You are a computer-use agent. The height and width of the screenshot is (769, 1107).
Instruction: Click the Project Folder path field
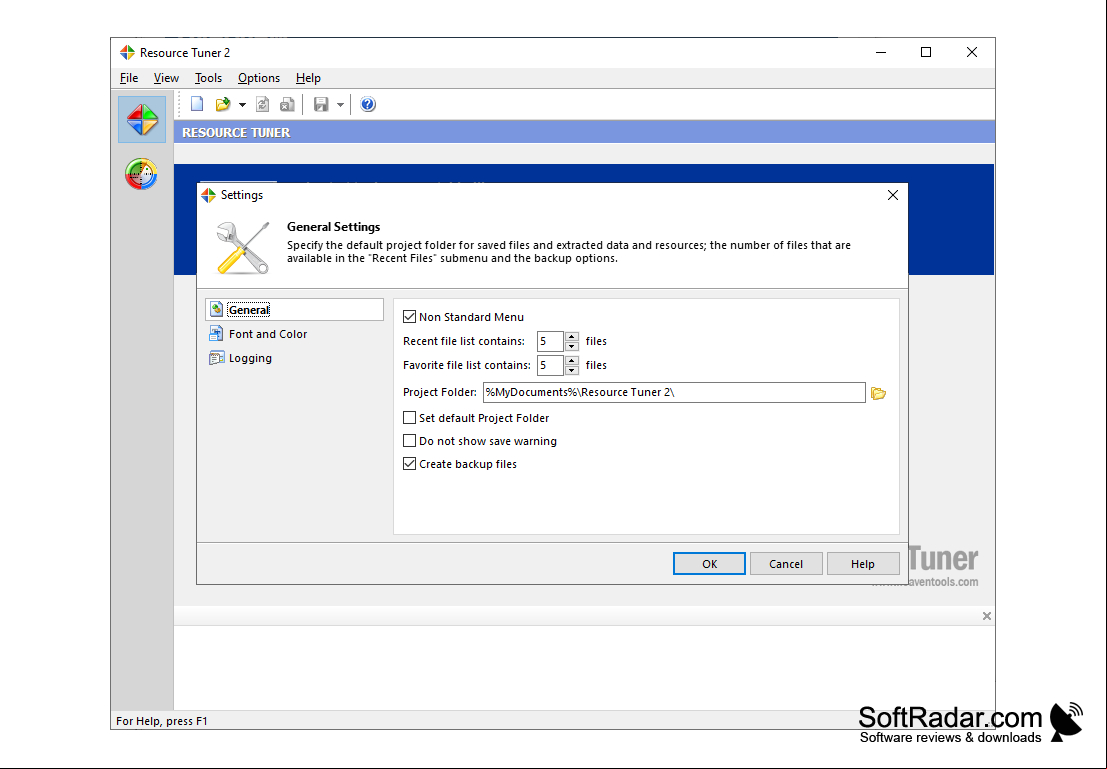[x=674, y=393]
